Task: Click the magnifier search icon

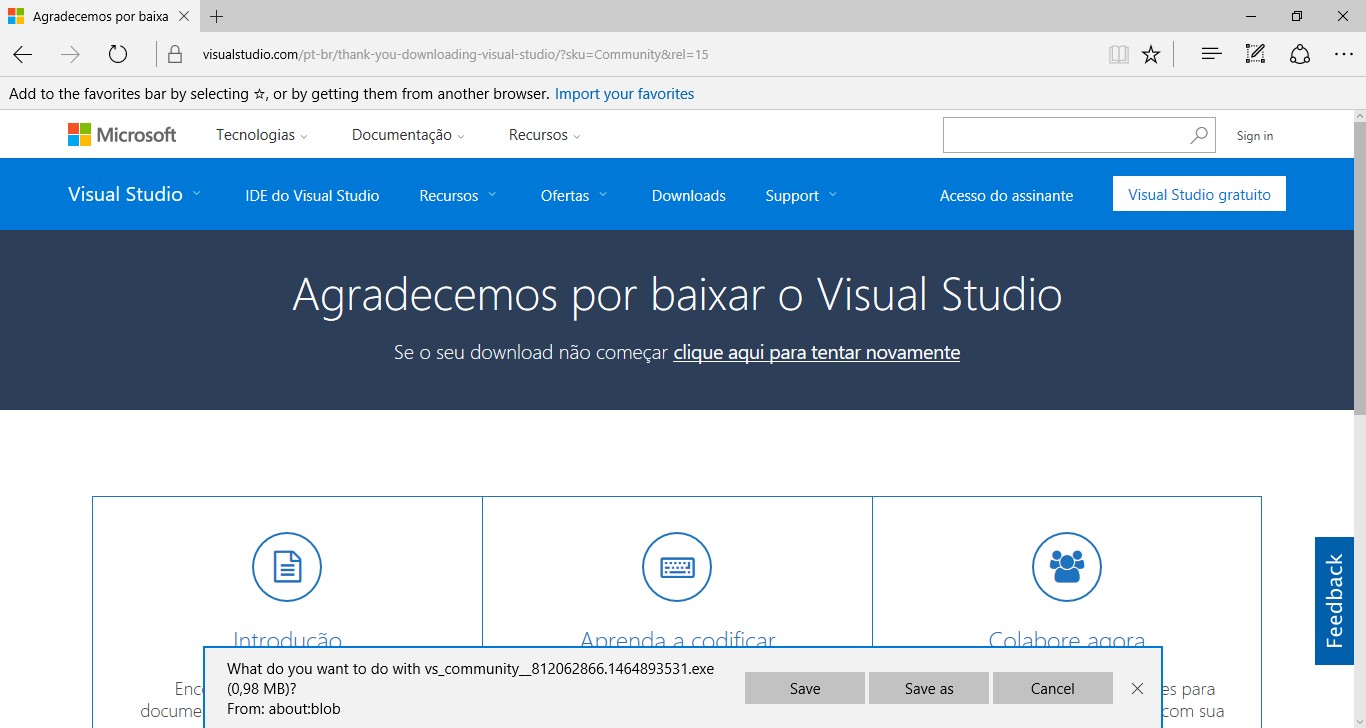Action: coord(1199,135)
